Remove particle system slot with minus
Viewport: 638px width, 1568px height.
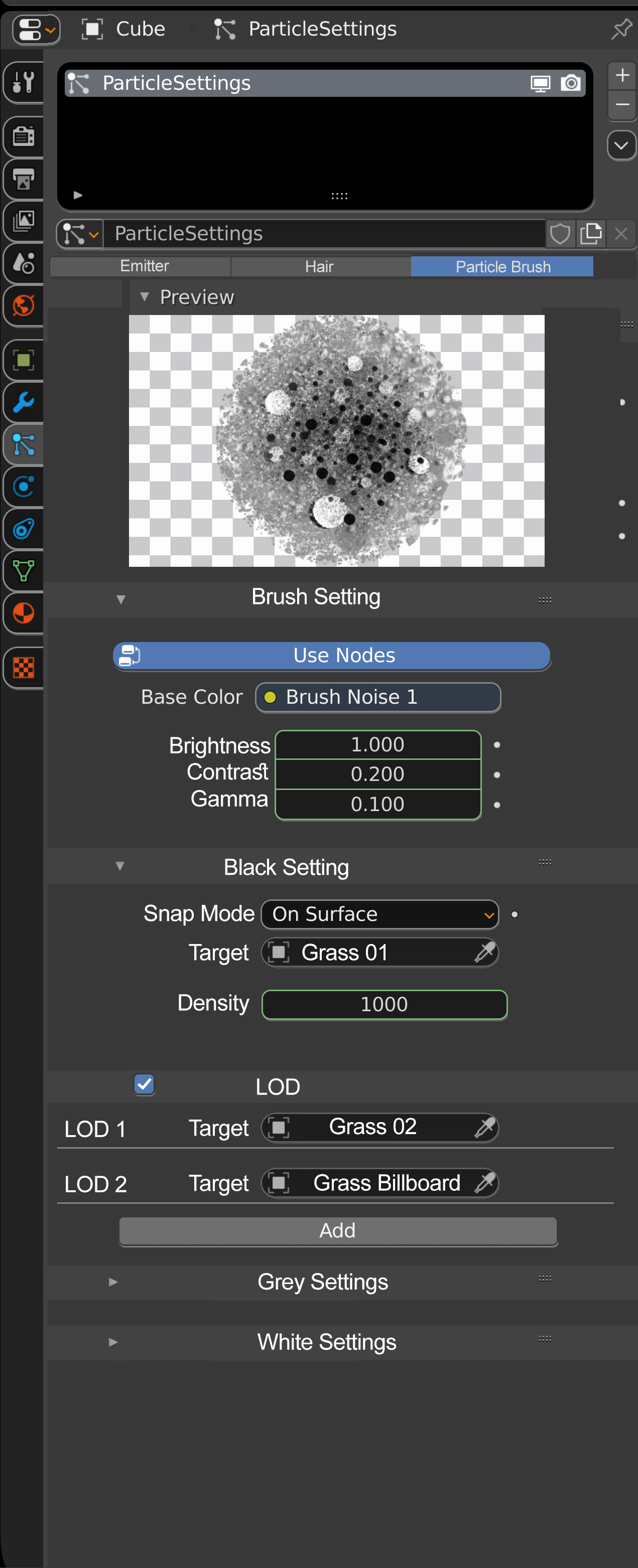pyautogui.click(x=622, y=105)
